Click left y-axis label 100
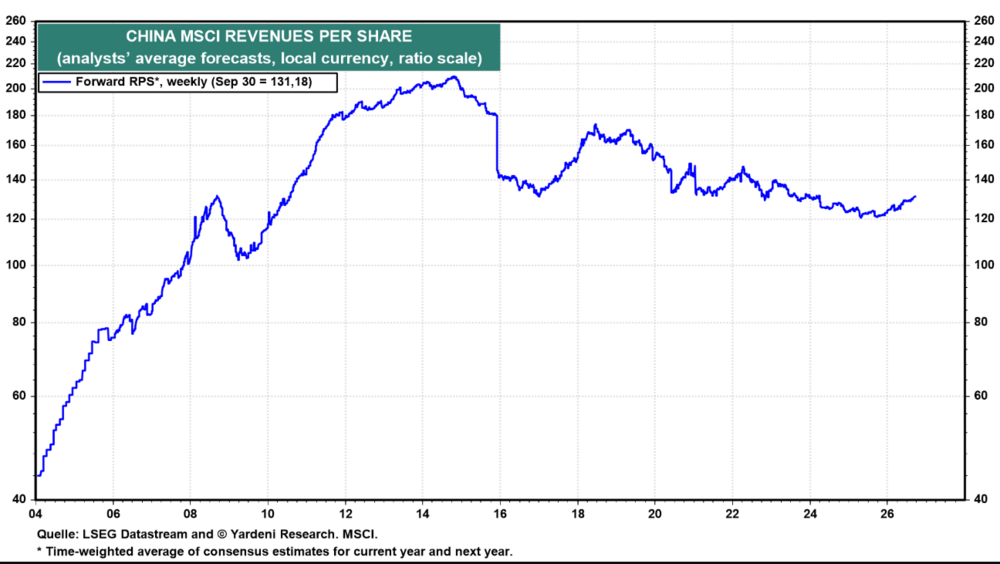Screen dimensions: 1000x564 (x=15, y=265)
